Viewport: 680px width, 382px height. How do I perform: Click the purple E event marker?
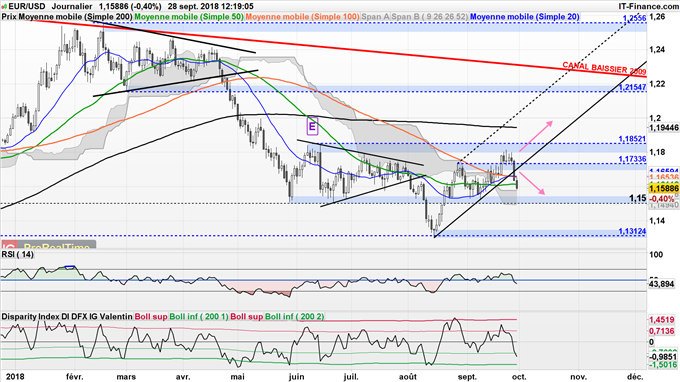(312, 127)
